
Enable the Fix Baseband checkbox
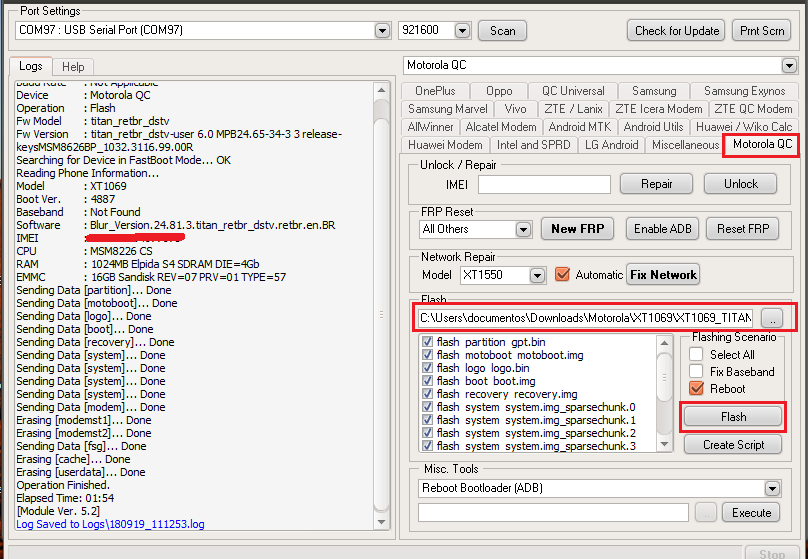(x=696, y=371)
